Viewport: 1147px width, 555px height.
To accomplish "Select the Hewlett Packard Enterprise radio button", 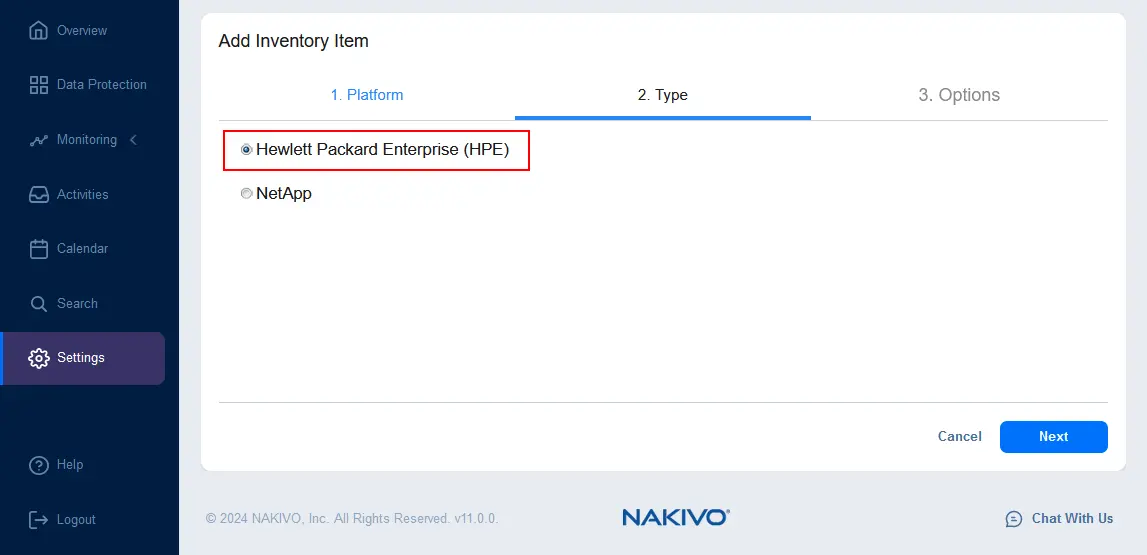I will [247, 149].
